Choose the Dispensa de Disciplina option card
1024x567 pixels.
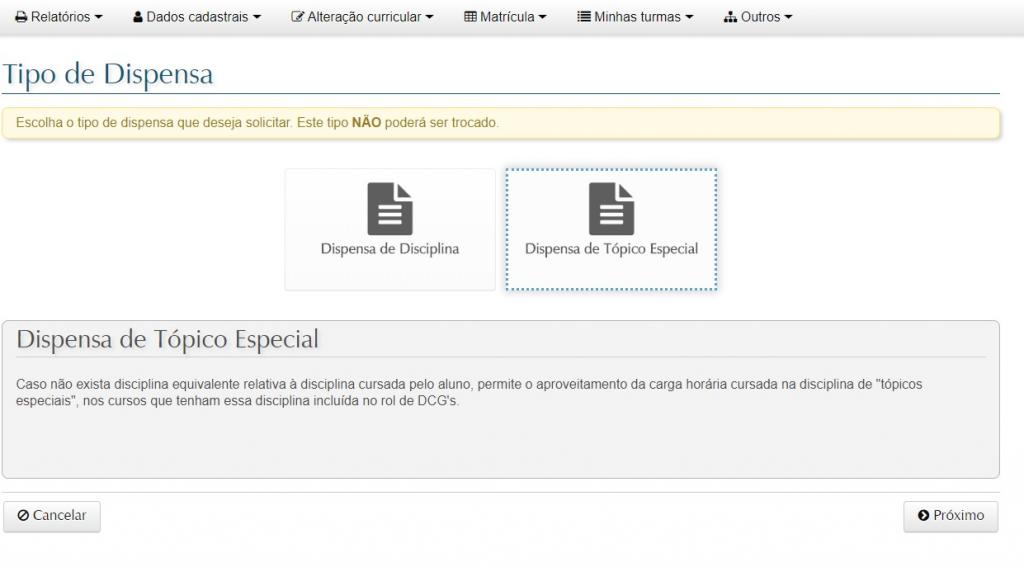point(390,230)
